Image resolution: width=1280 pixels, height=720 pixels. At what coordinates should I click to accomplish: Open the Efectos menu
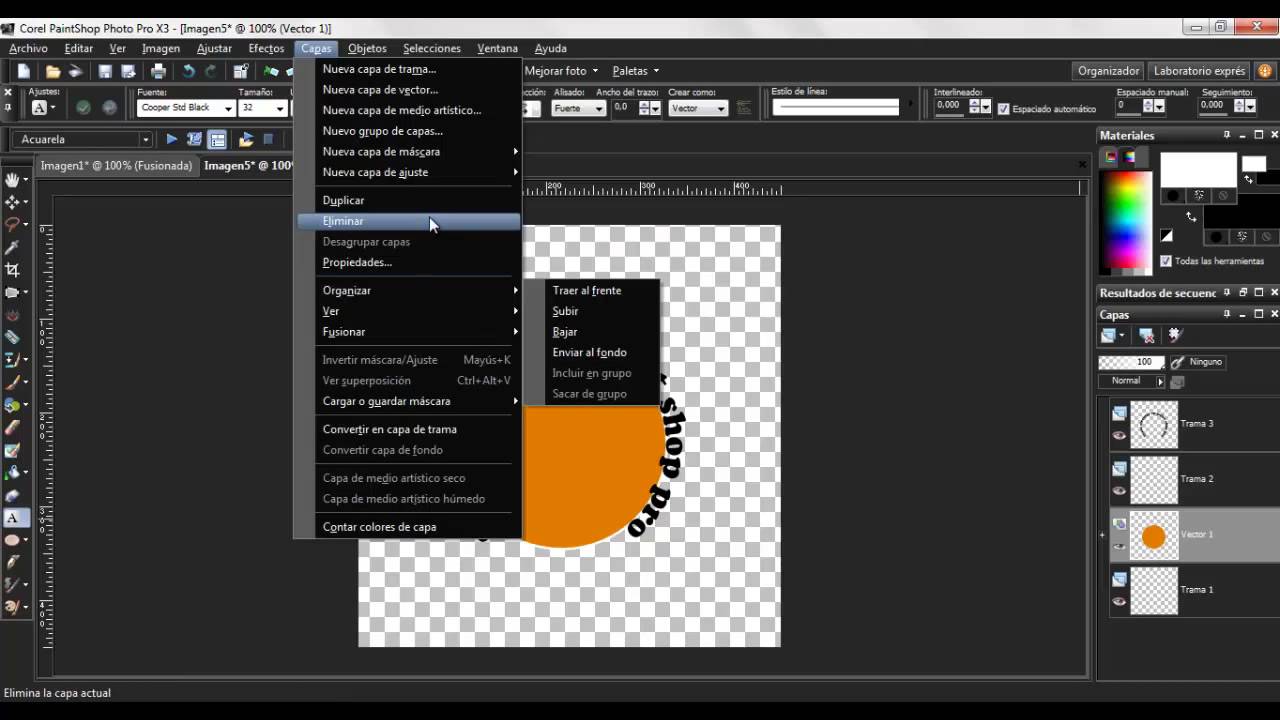266,48
